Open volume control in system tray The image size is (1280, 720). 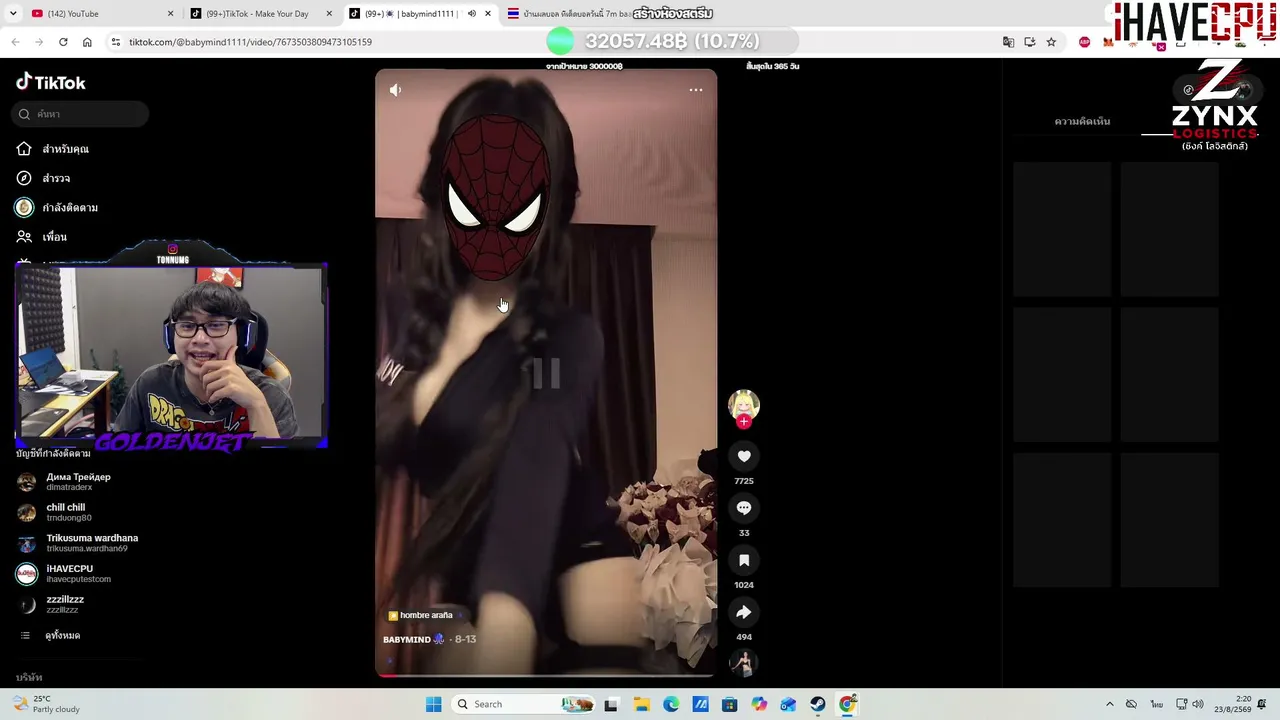click(1198, 704)
